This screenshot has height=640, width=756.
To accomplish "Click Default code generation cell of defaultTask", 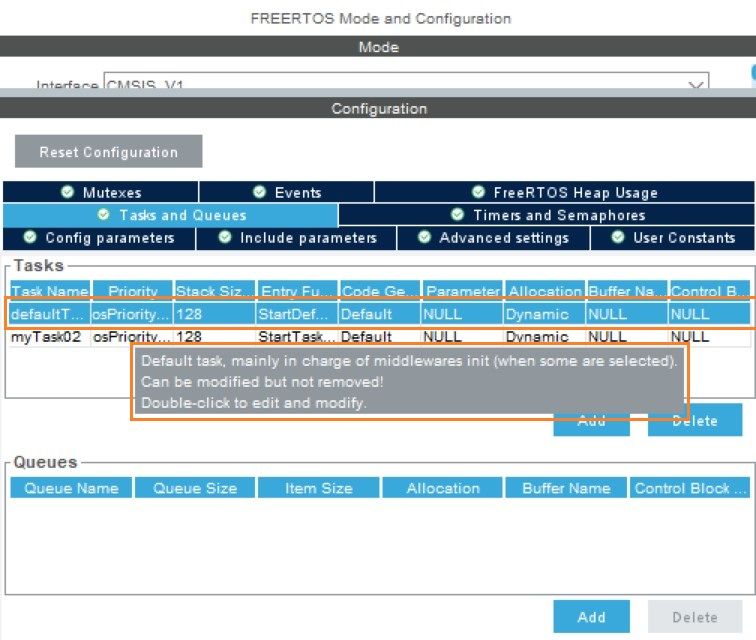I will 378,314.
